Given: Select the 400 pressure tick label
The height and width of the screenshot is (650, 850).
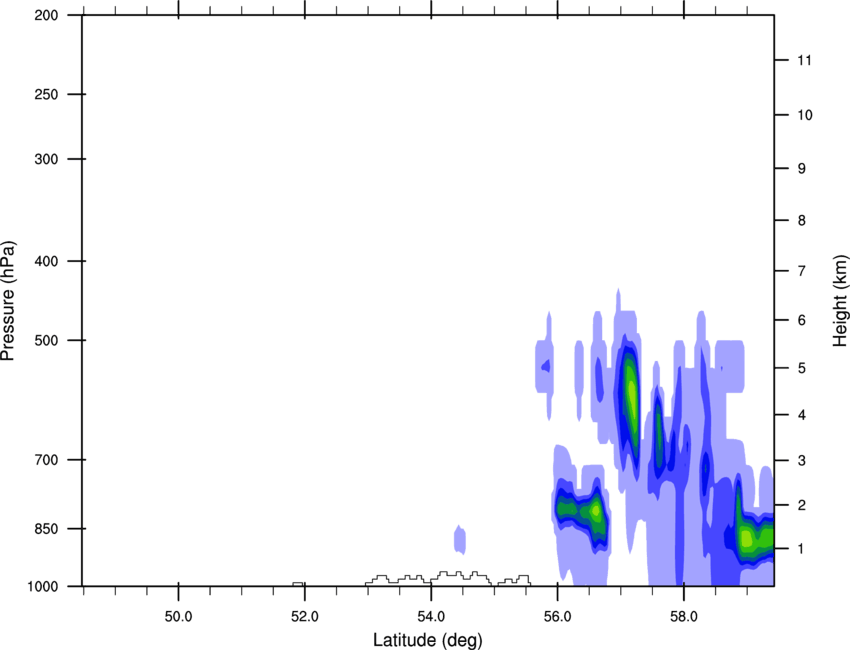Looking at the screenshot, I should [46, 261].
